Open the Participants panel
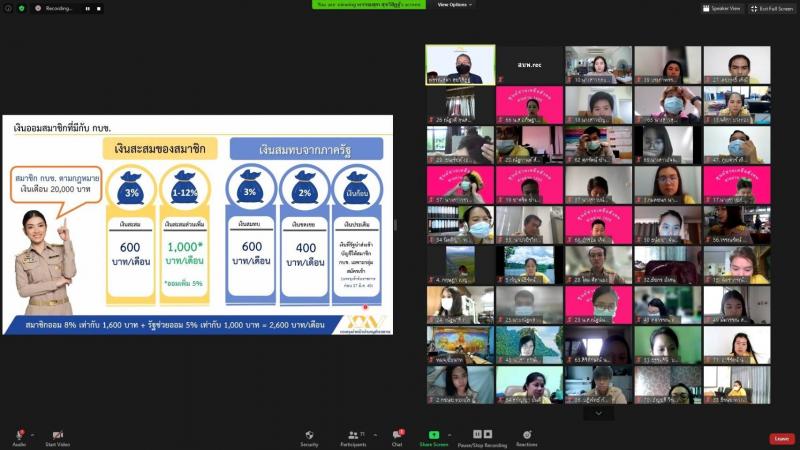The height and width of the screenshot is (450, 800). 353,438
